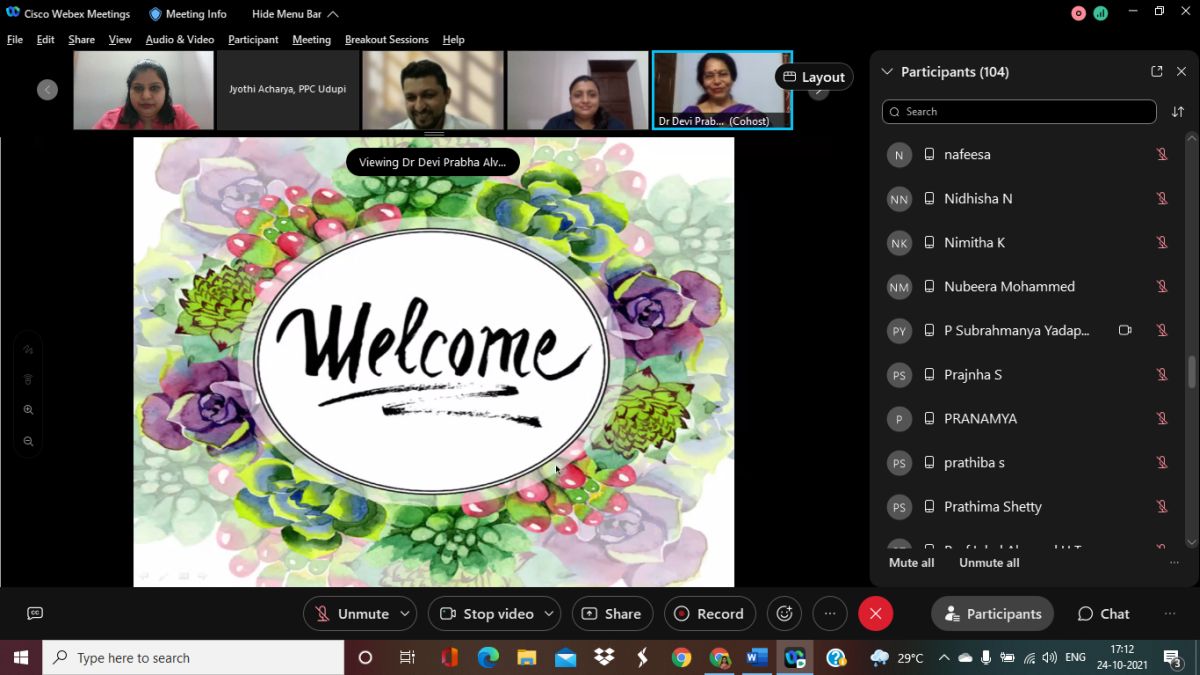The width and height of the screenshot is (1200, 675).
Task: Open Google Chrome from the taskbar
Action: (x=681, y=658)
